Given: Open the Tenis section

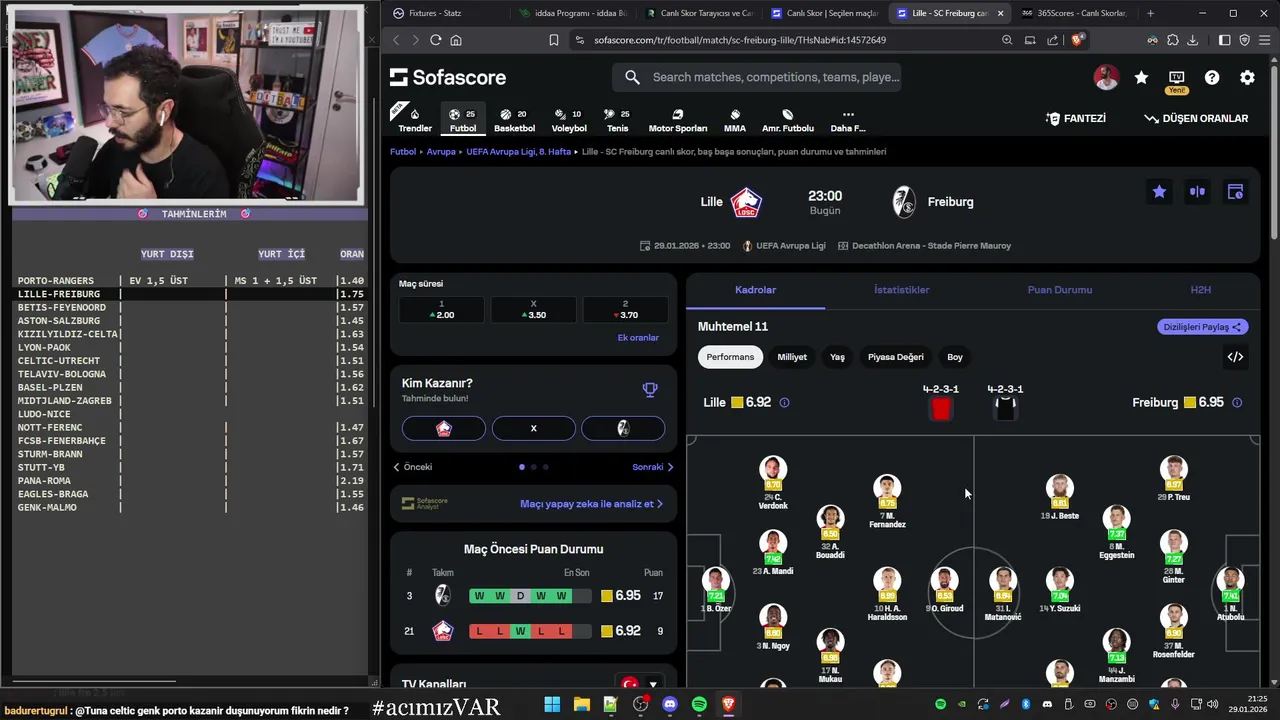Looking at the screenshot, I should [x=618, y=120].
